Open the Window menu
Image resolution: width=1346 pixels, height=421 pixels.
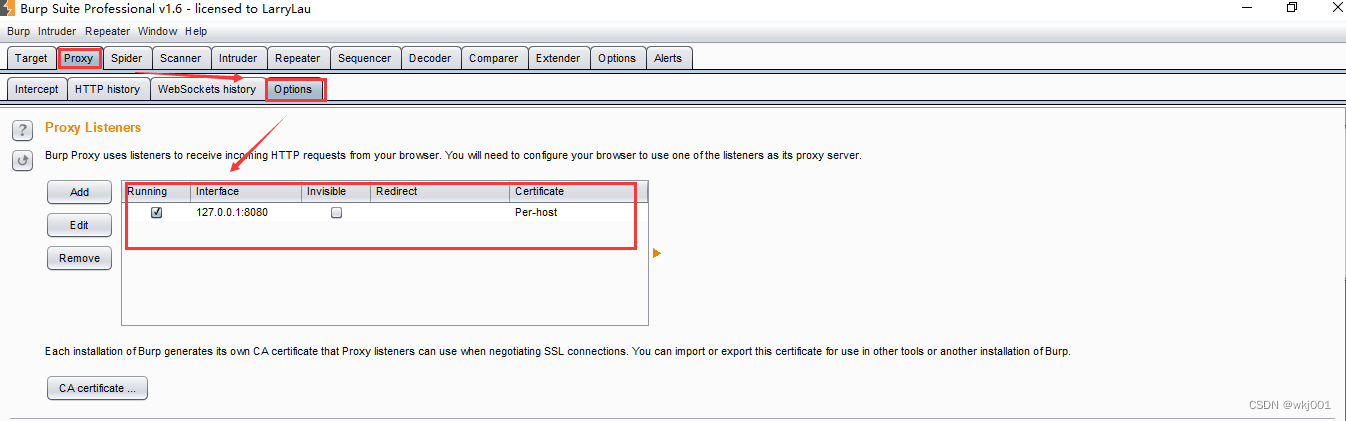click(x=158, y=31)
